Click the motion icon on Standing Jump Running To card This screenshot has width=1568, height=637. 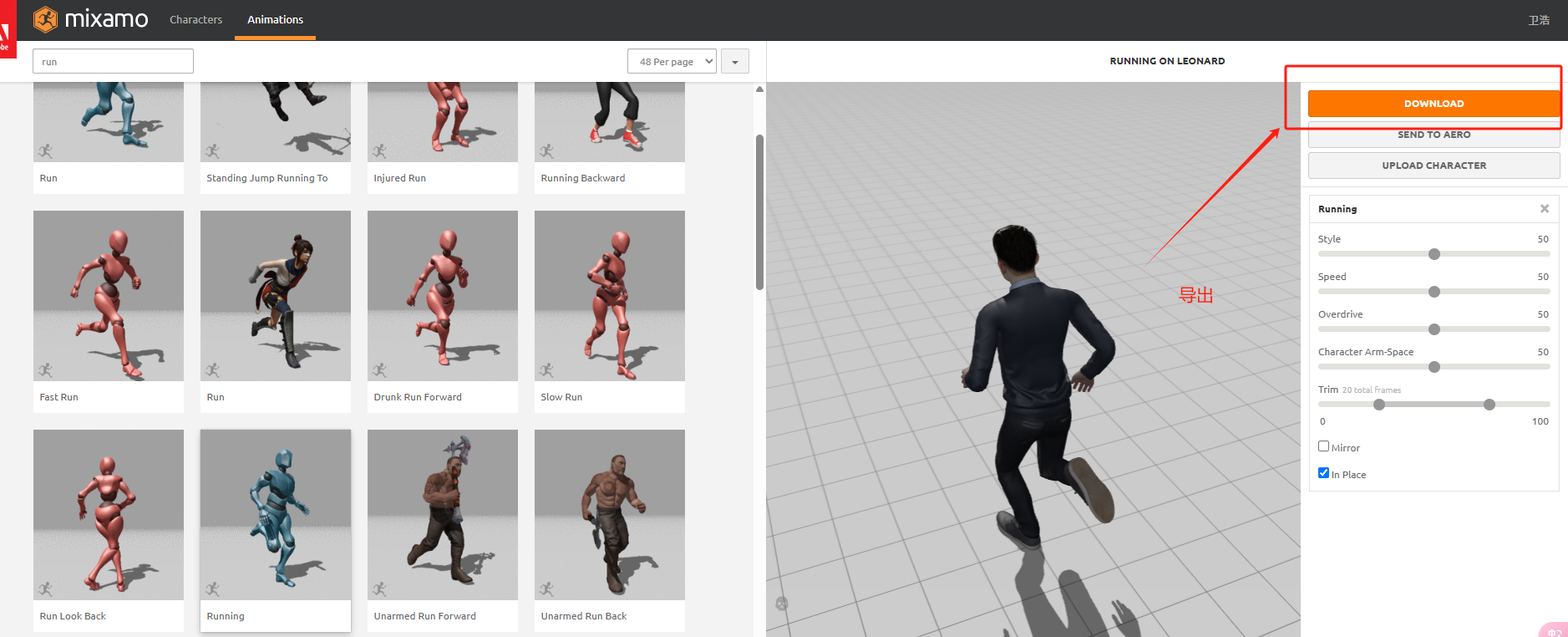pos(212,151)
